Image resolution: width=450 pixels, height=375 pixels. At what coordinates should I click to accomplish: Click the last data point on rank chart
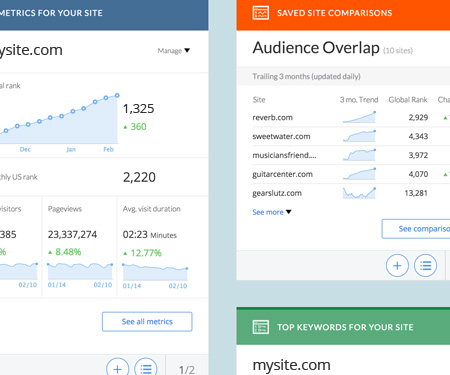click(x=117, y=95)
